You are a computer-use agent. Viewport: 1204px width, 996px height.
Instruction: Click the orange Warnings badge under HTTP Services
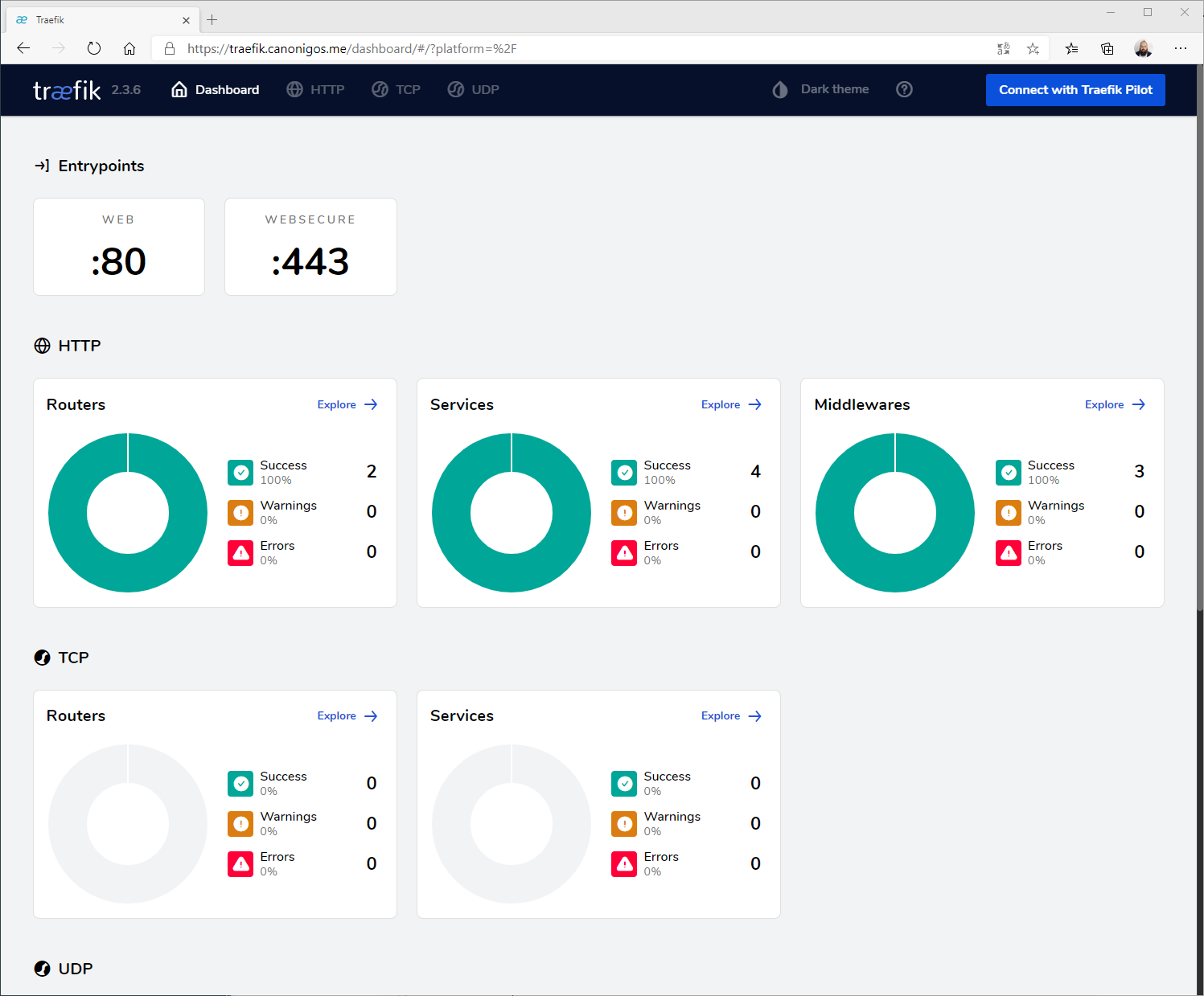point(623,512)
